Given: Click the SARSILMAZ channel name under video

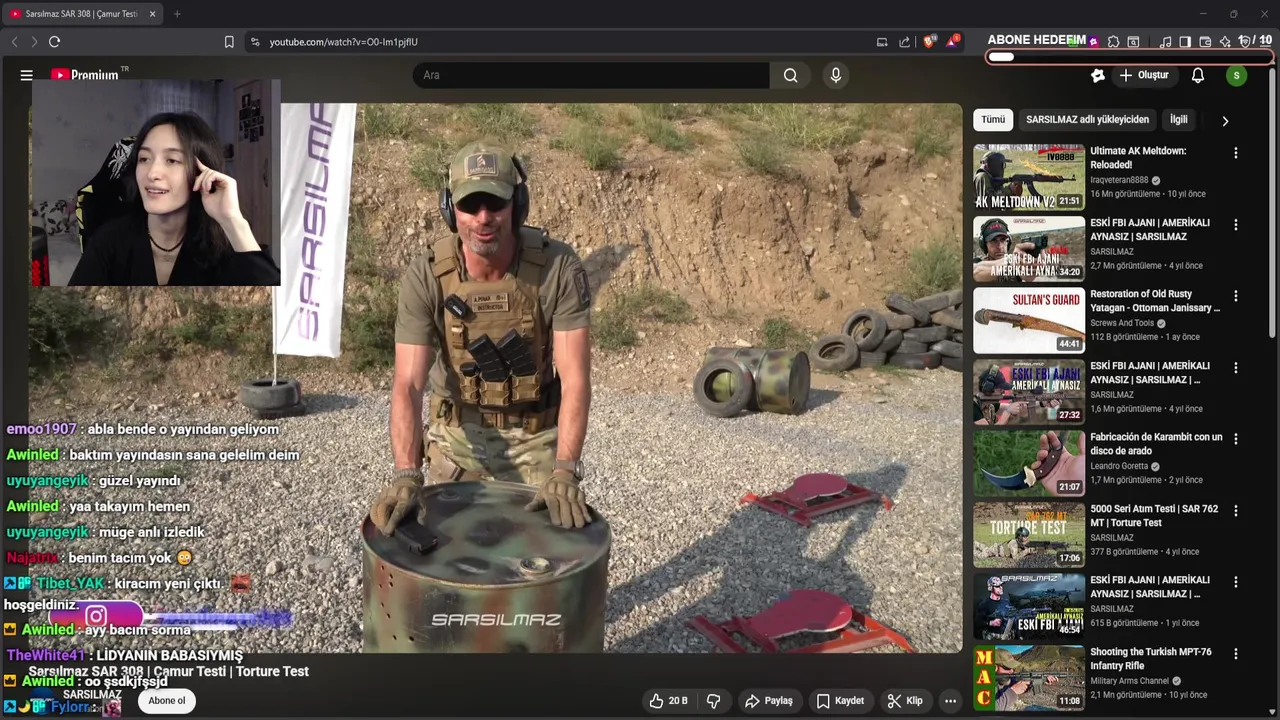Looking at the screenshot, I should tap(92, 695).
